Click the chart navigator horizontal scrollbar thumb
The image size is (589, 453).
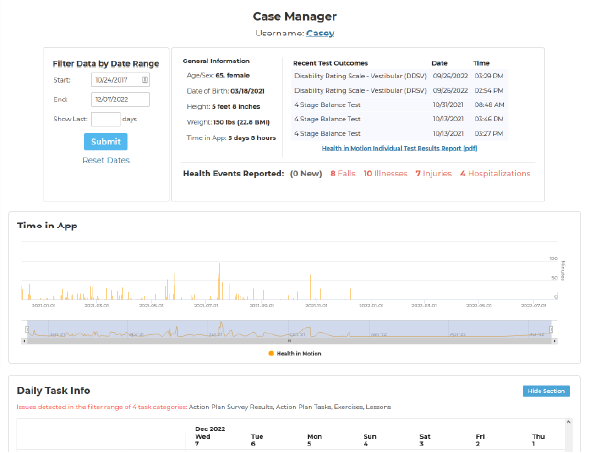click(x=289, y=341)
